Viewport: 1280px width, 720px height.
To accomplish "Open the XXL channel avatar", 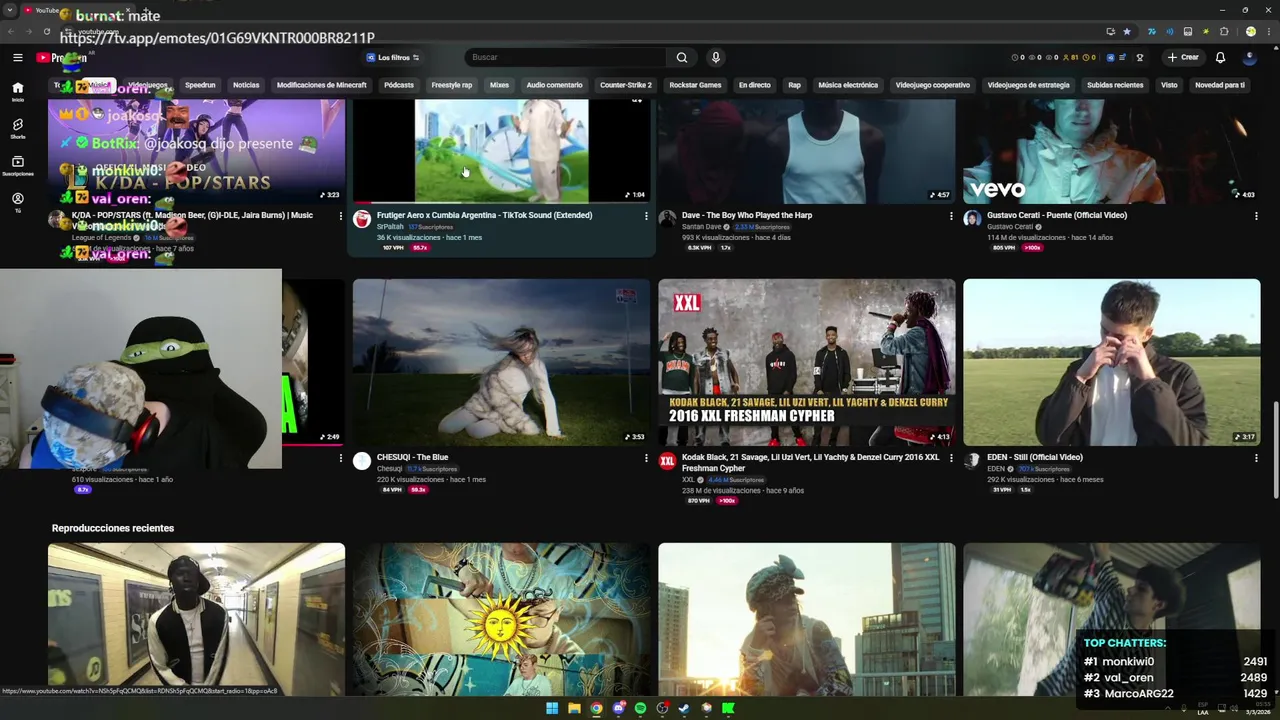I will click(667, 461).
